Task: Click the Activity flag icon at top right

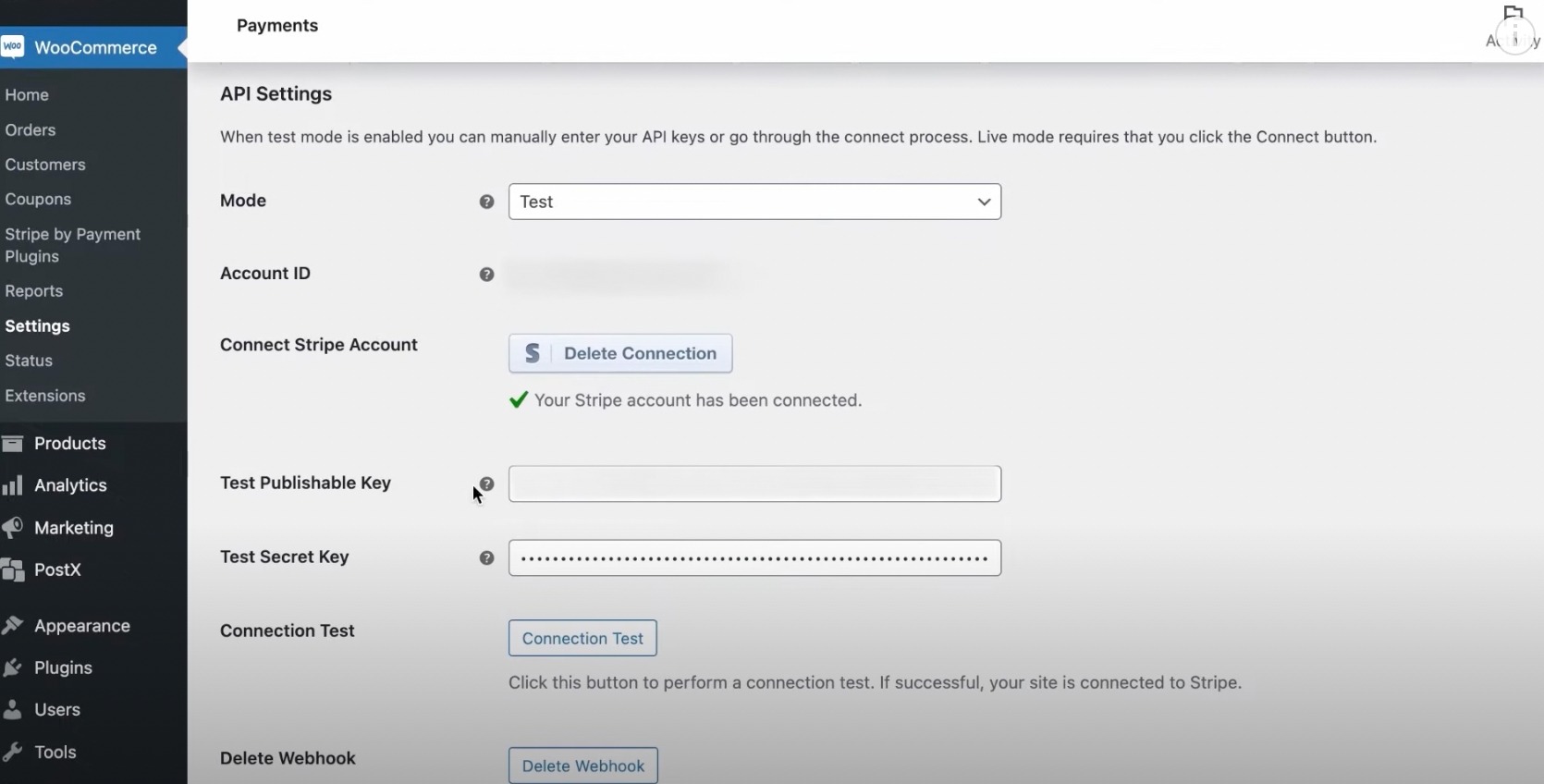Action: (1513, 13)
